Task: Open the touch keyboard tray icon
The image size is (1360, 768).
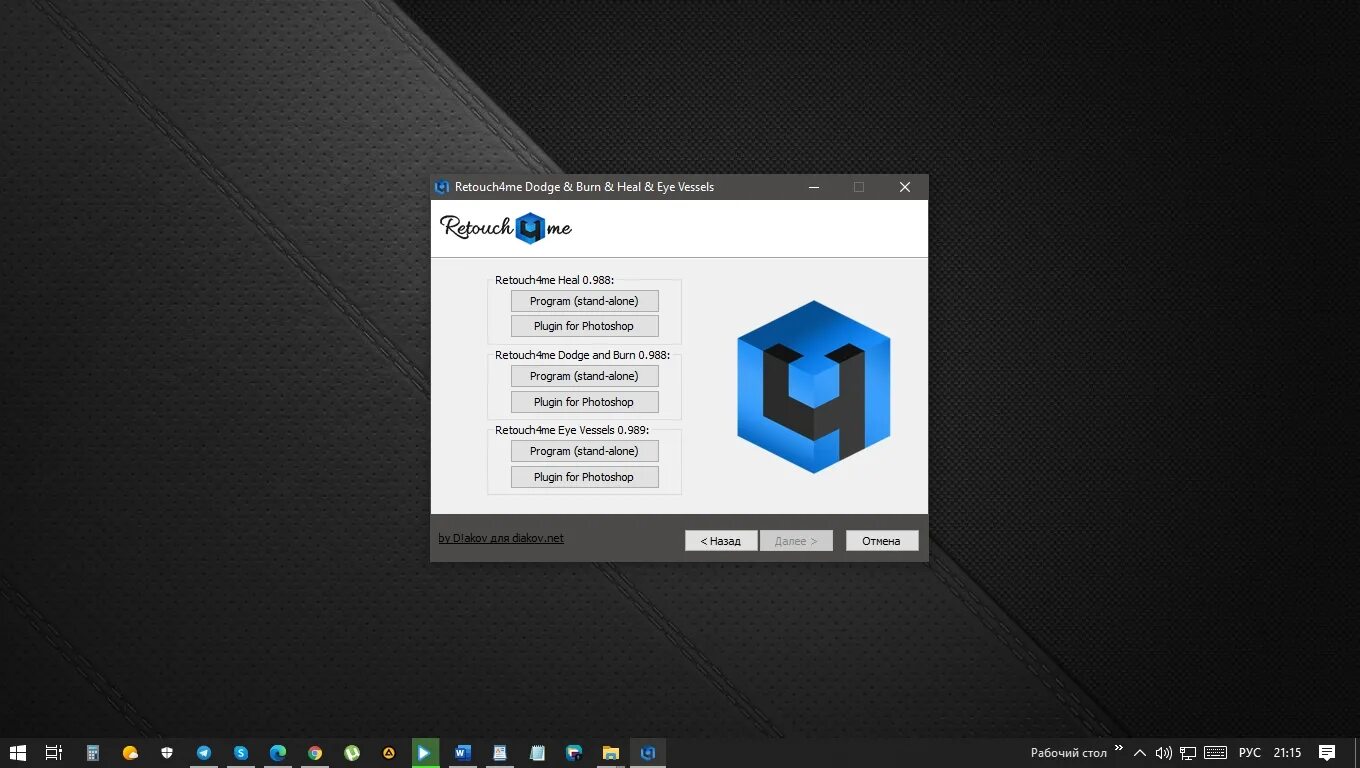Action: (x=1216, y=753)
